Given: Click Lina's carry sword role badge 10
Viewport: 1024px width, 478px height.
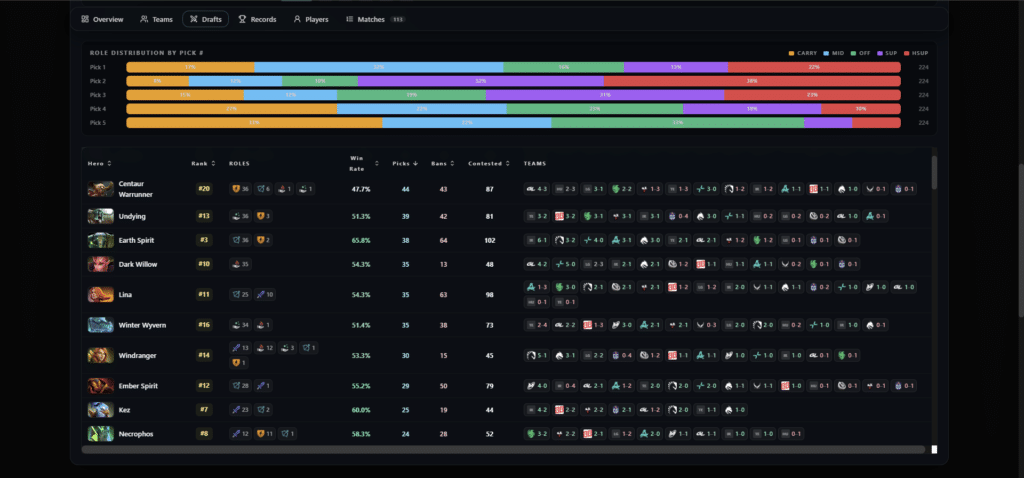Looking at the screenshot, I should (264, 295).
